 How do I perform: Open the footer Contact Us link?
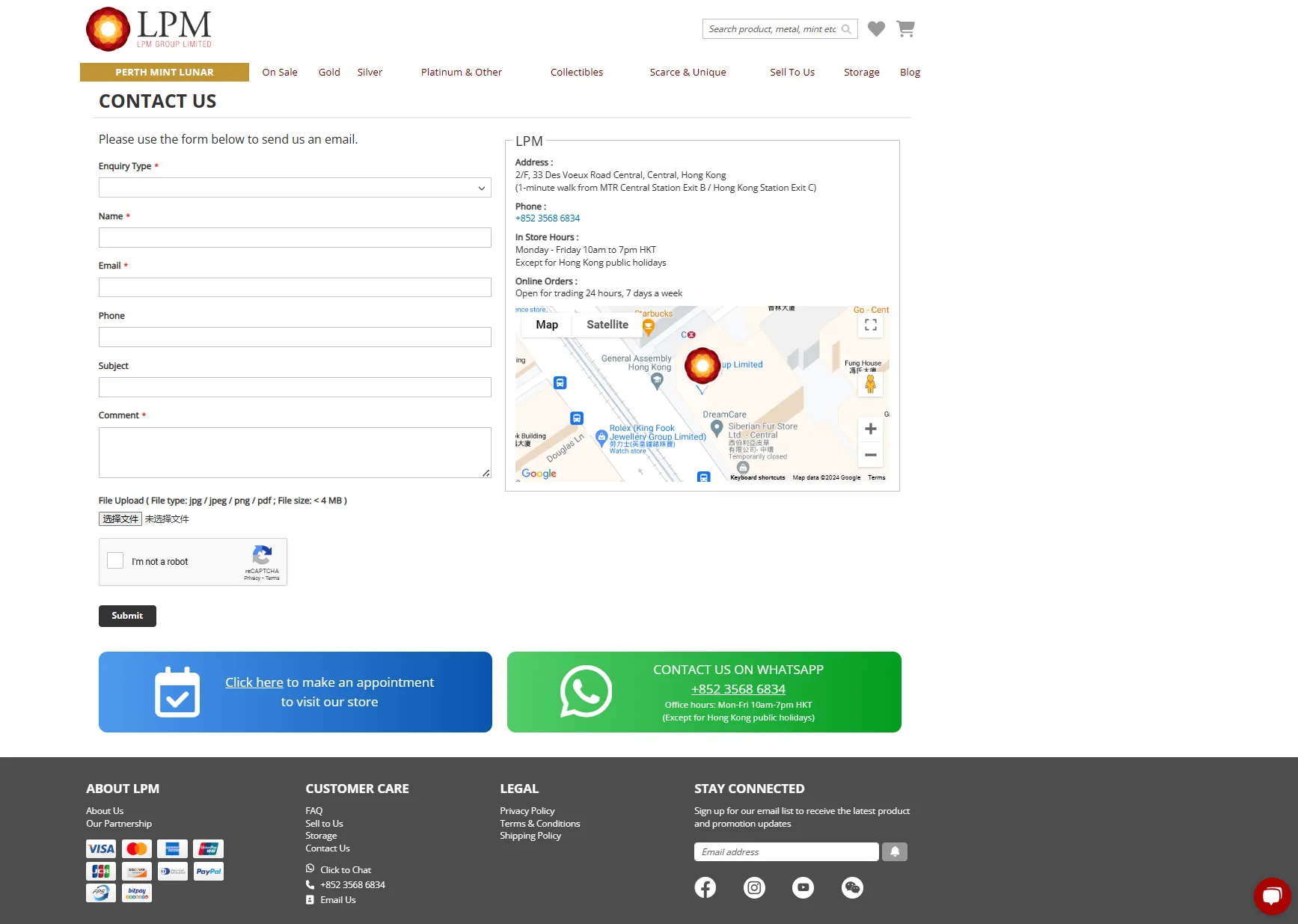coord(328,848)
